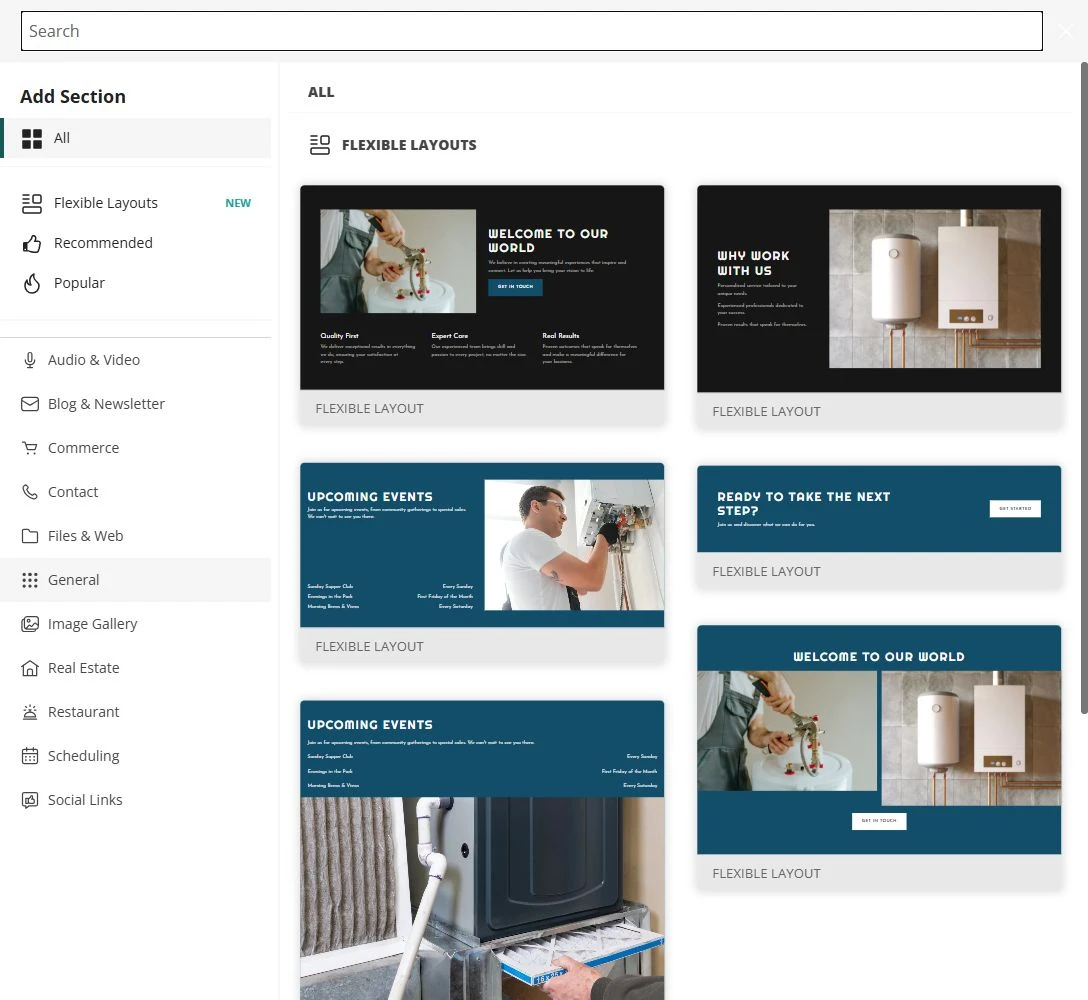Click the Contact phone icon
The image size is (1088, 1000).
coord(30,492)
